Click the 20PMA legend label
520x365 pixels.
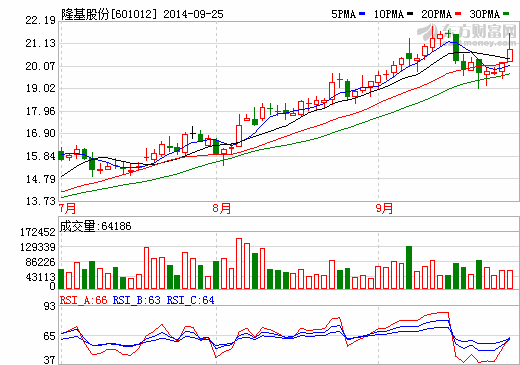coord(436,14)
